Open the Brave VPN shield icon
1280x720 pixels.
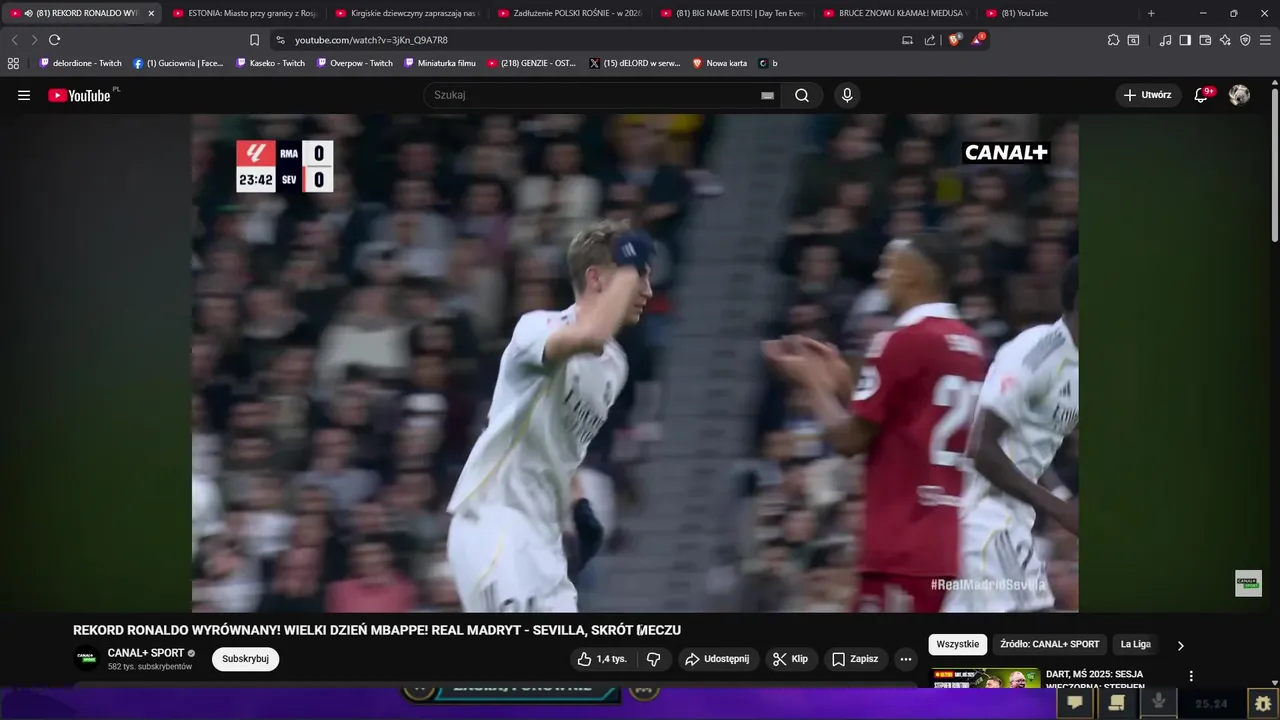pyautogui.click(x=1245, y=40)
